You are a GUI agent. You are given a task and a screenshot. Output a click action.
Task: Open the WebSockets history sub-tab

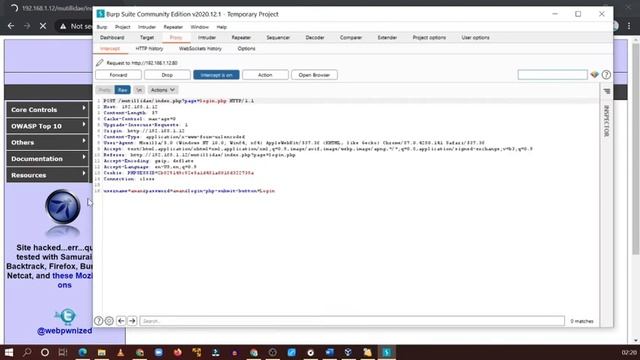tap(200, 49)
